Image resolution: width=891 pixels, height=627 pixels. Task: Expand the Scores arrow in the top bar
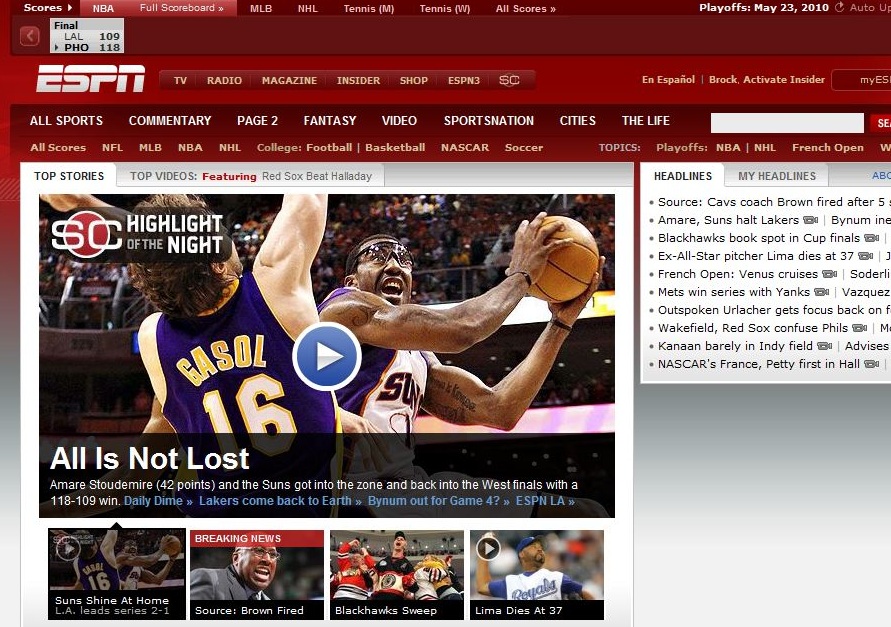(70, 8)
